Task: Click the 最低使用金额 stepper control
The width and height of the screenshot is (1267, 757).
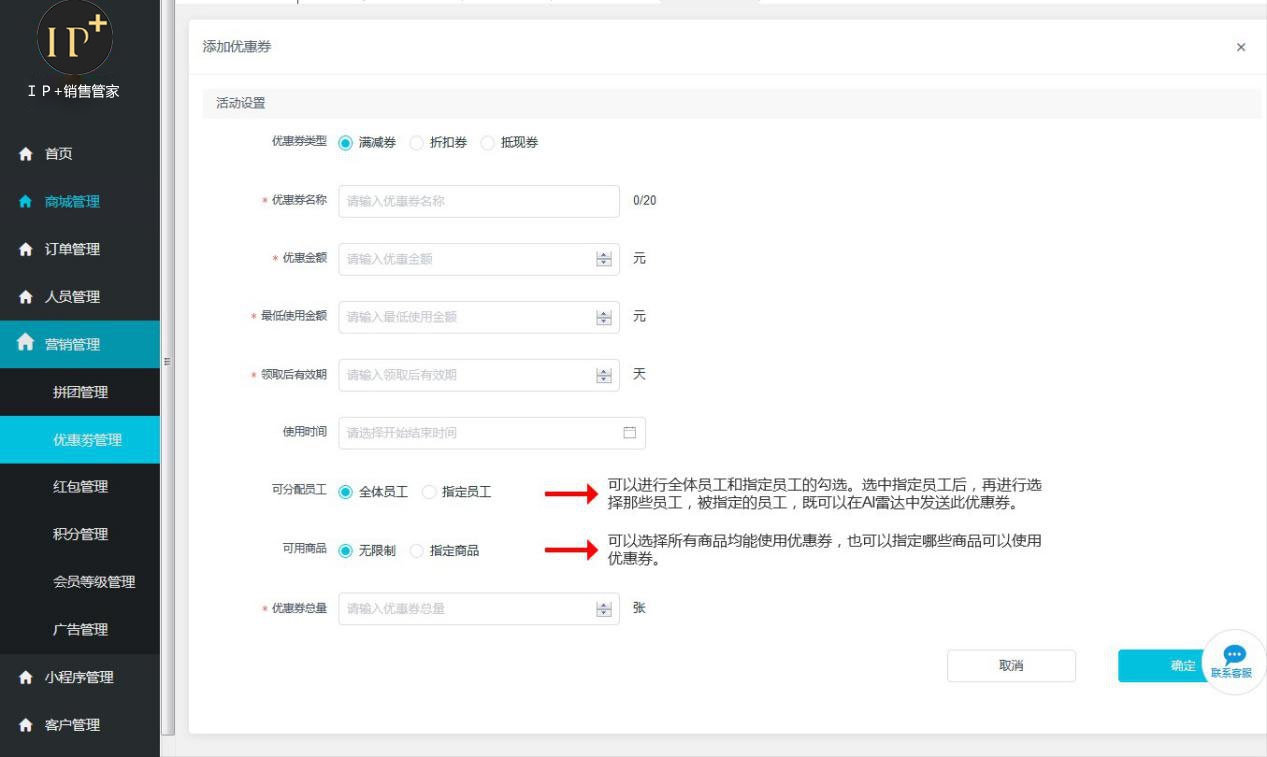Action: [x=603, y=317]
